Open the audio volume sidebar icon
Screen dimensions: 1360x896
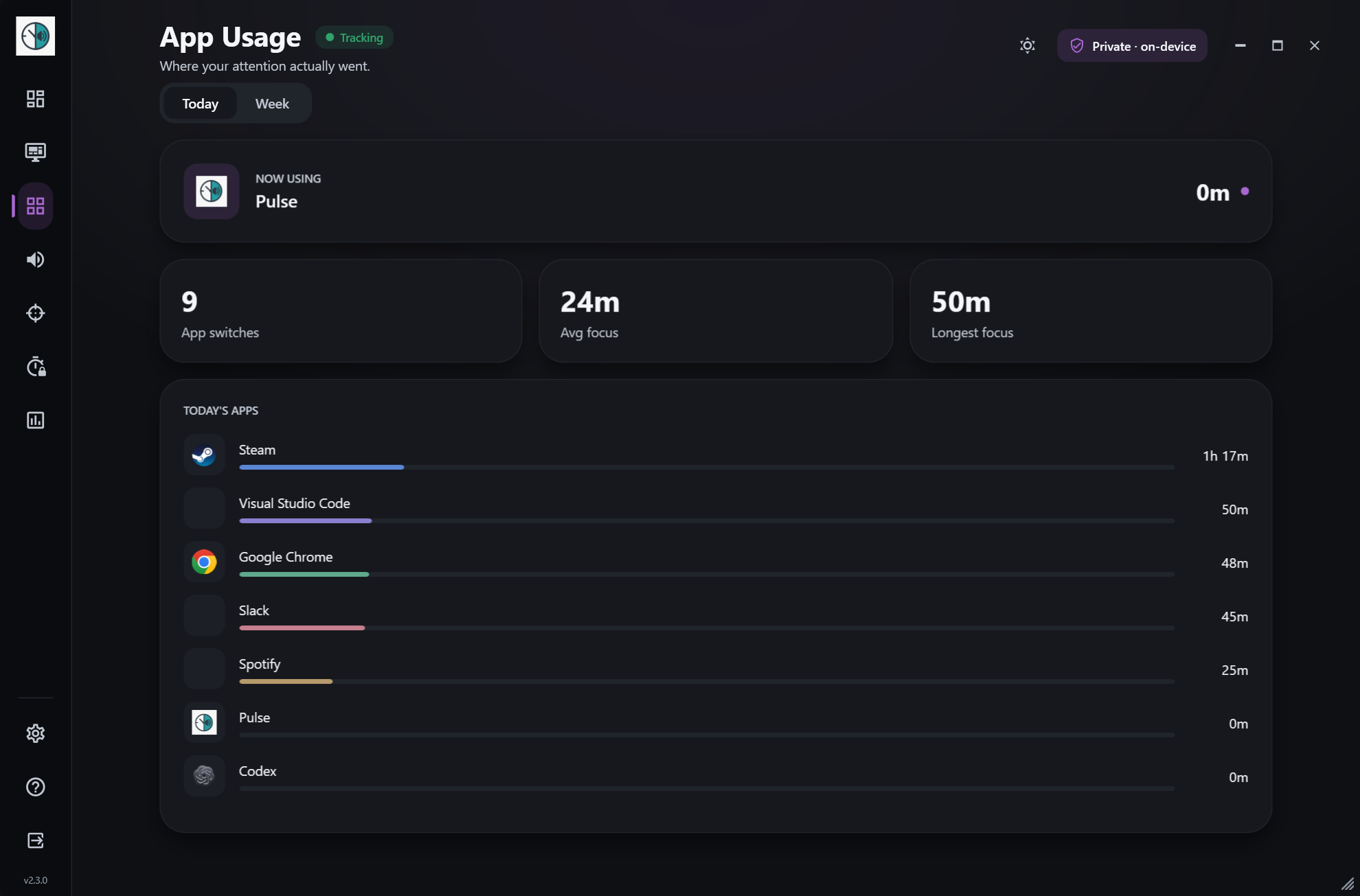coord(35,260)
